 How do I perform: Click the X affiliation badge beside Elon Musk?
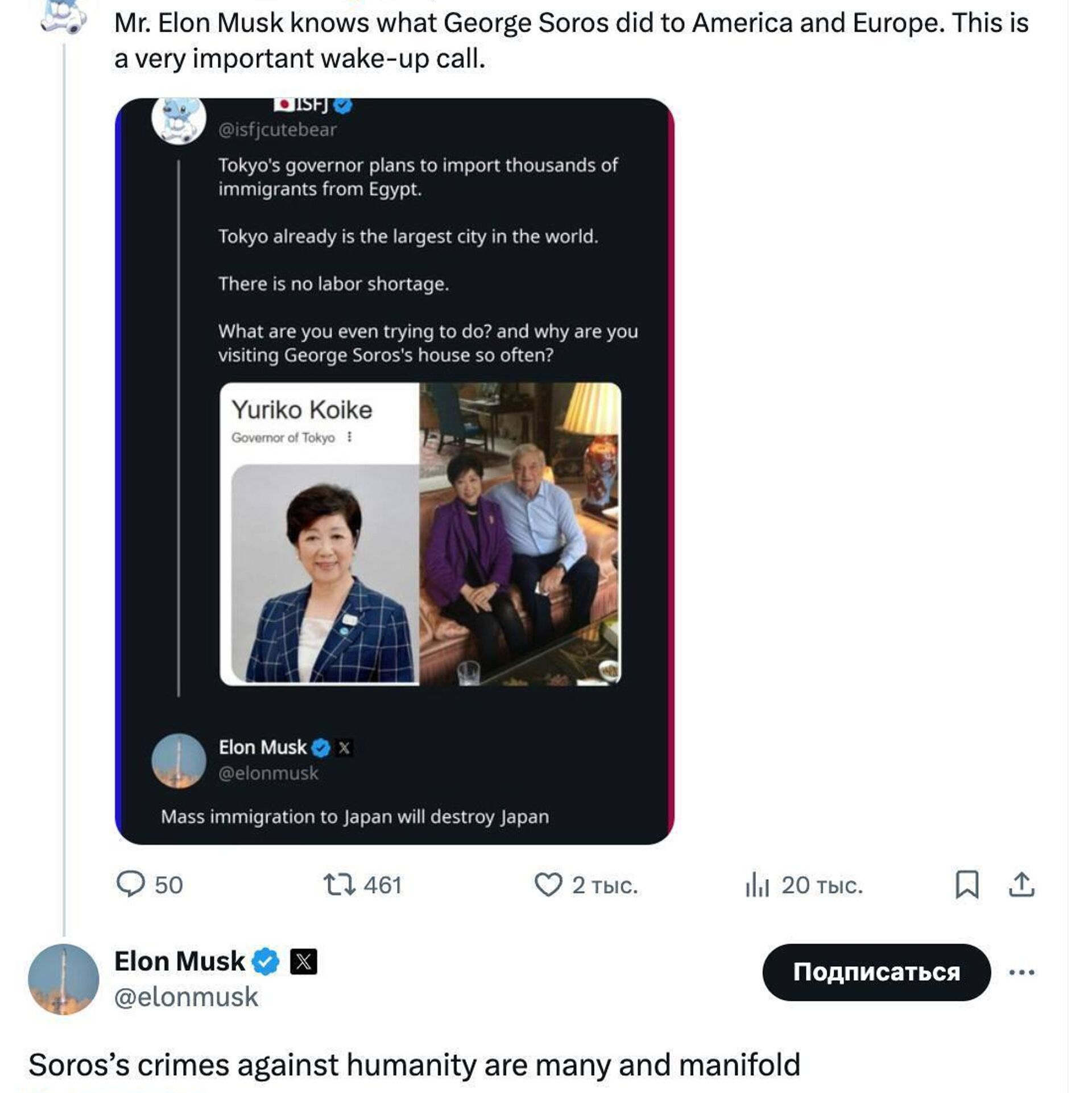(x=304, y=962)
